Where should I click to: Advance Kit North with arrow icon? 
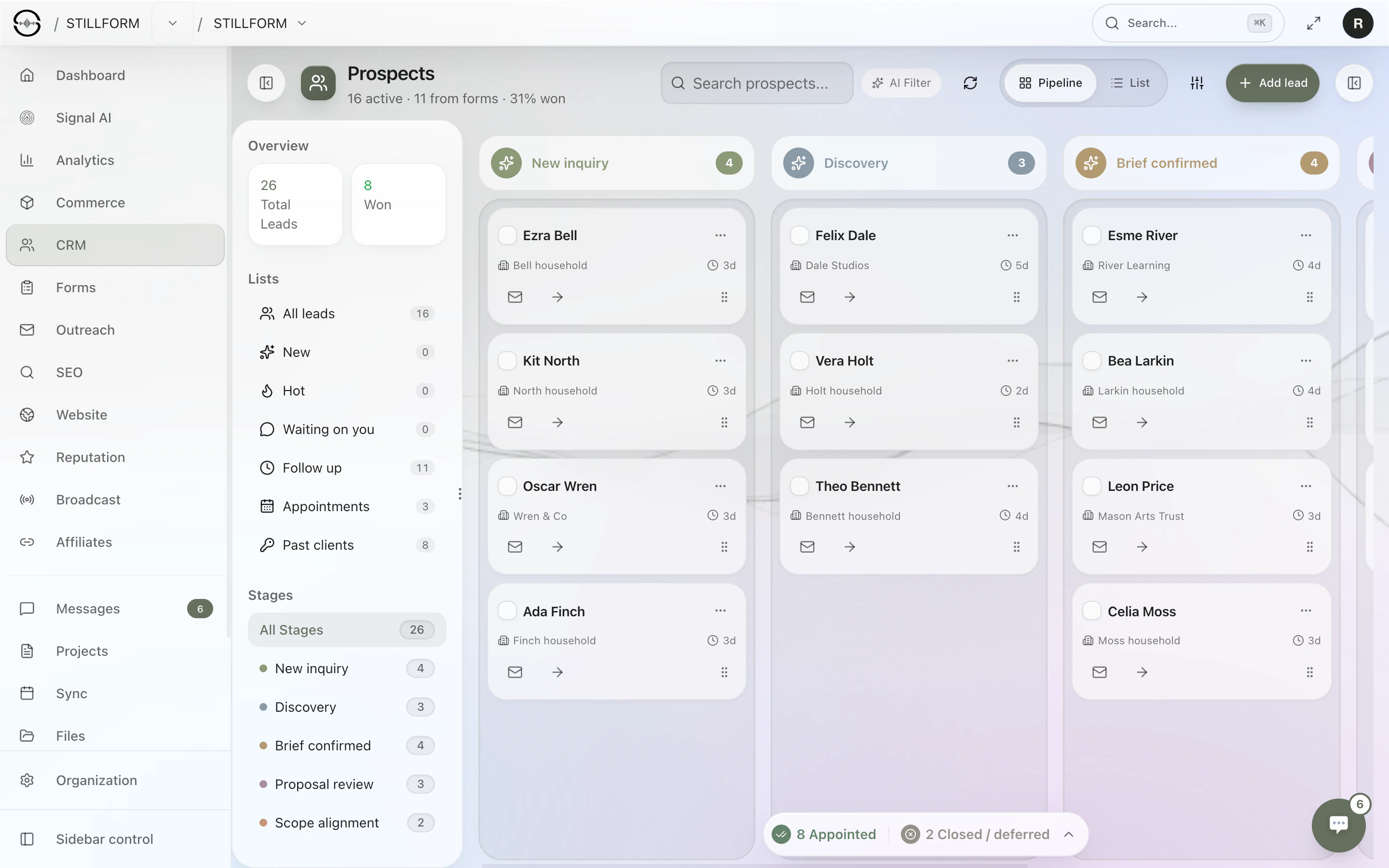pos(558,422)
